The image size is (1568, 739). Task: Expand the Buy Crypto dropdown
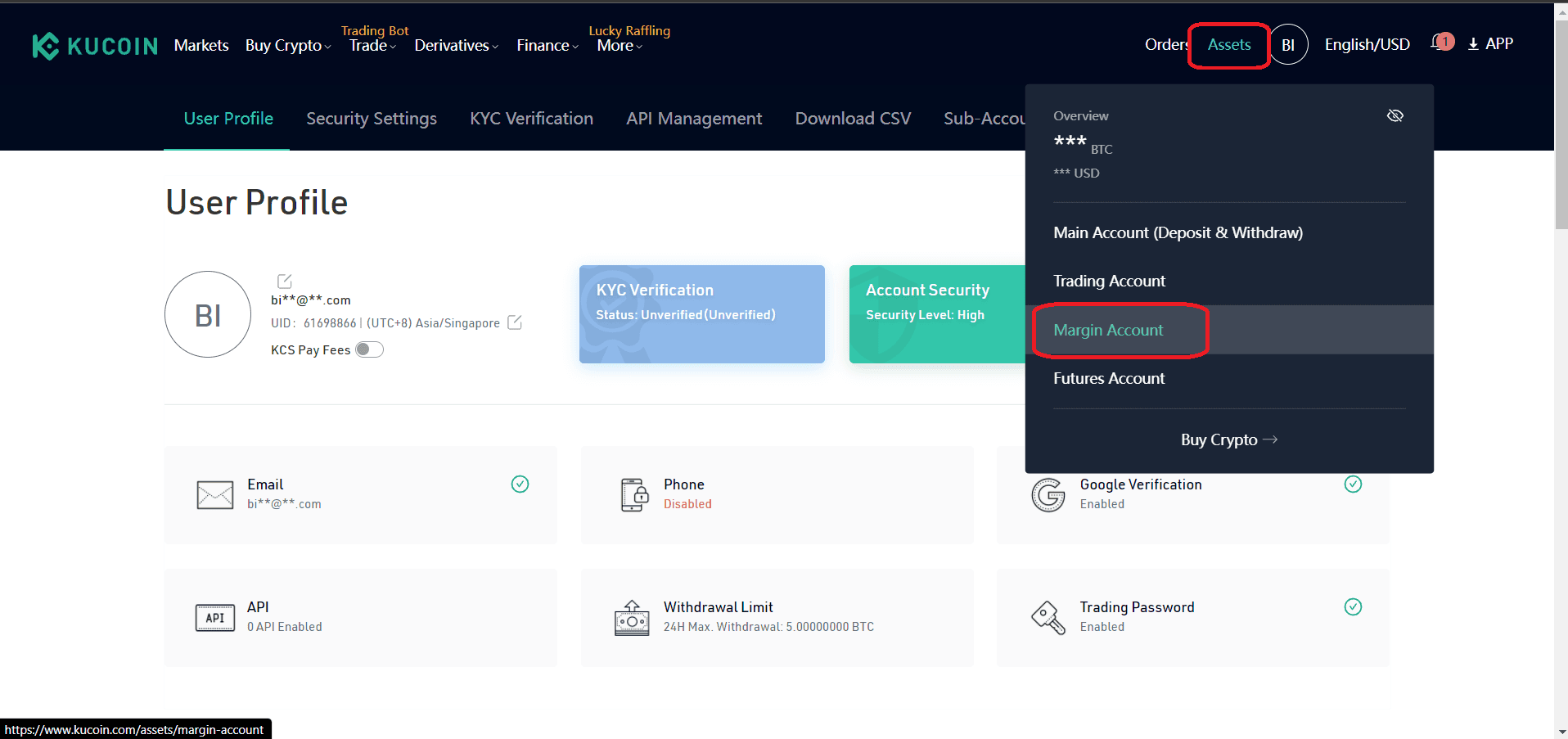(288, 46)
